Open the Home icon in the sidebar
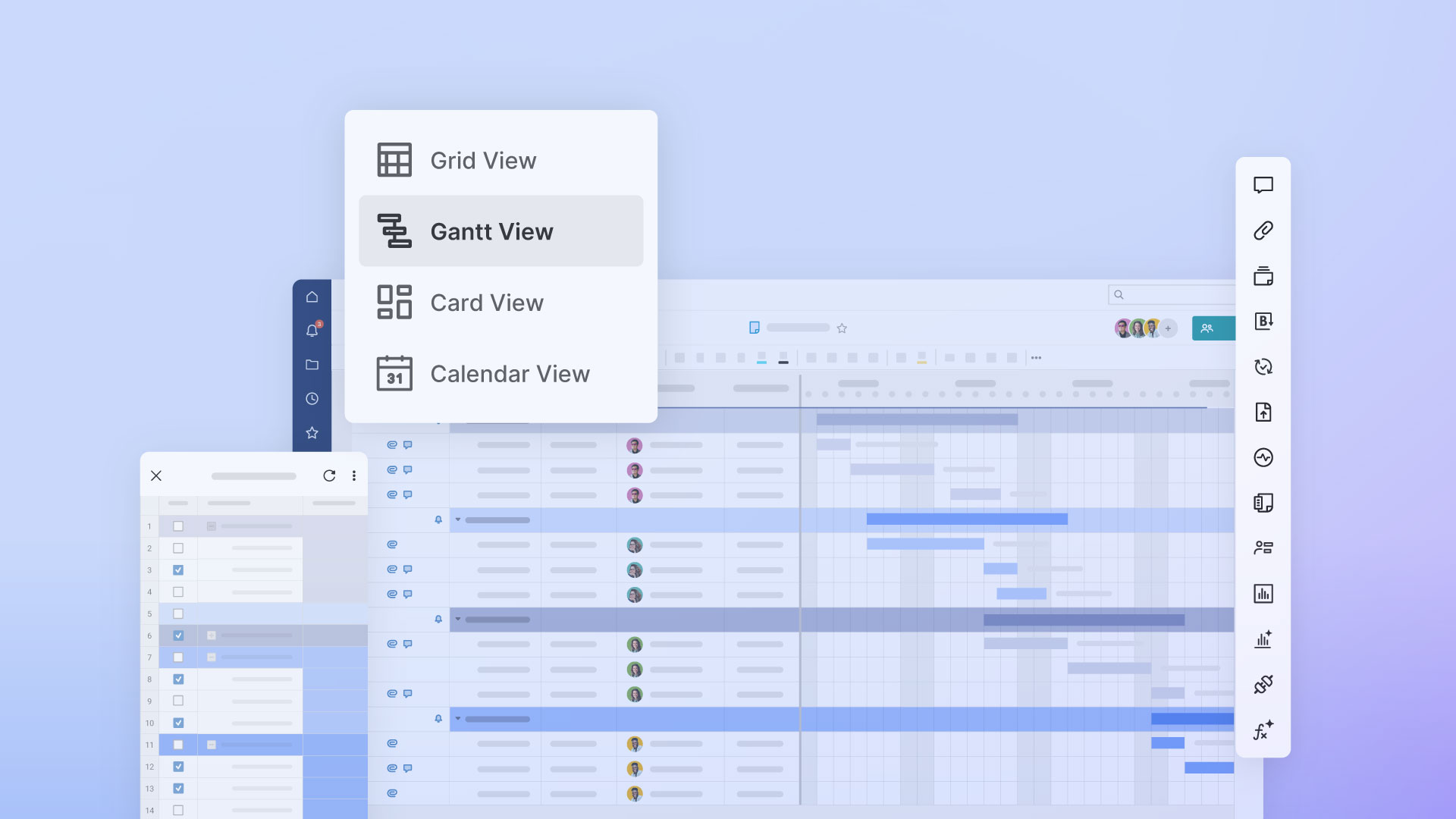Viewport: 1456px width, 819px height. tap(312, 297)
